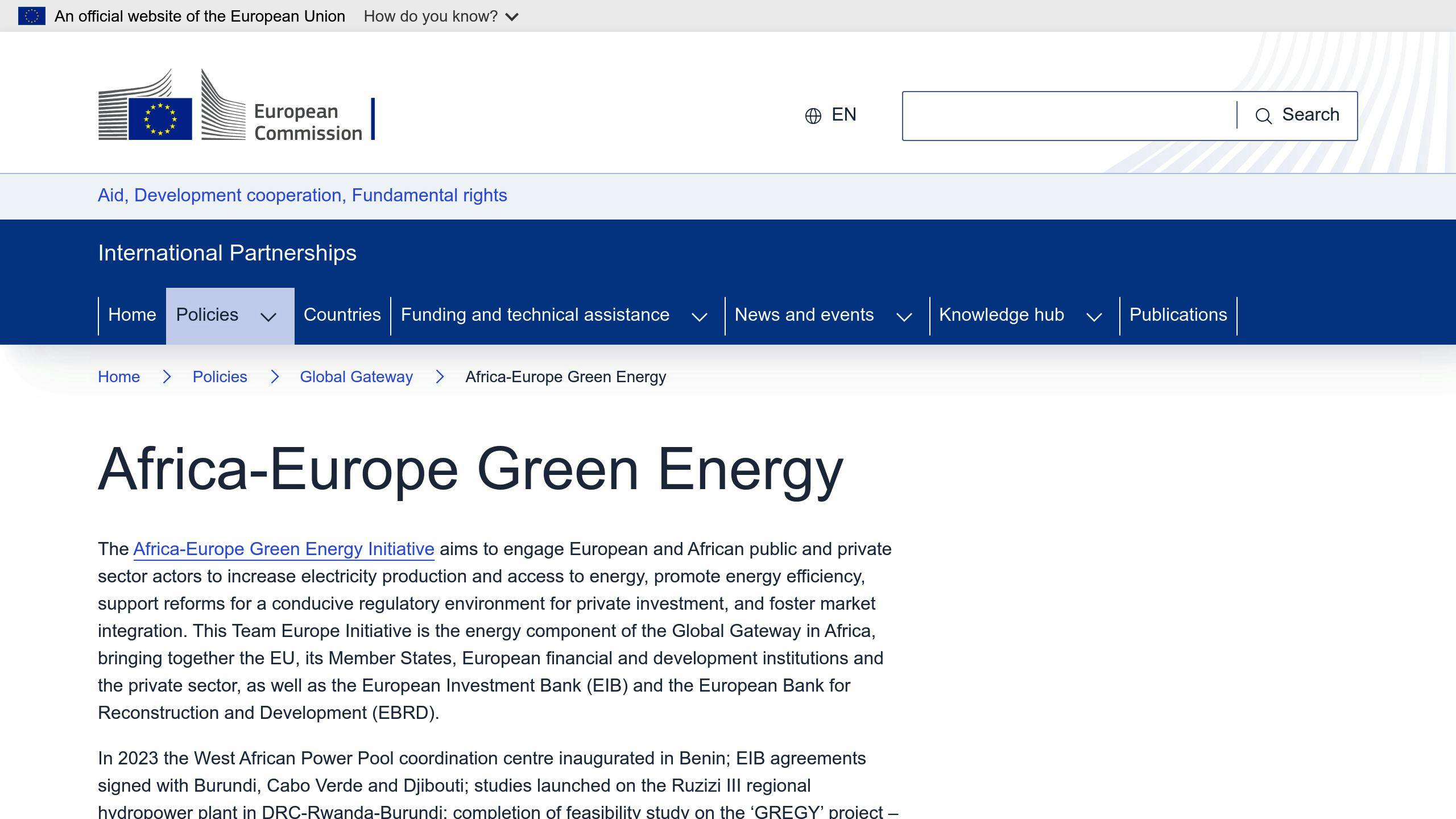Click the International Partnerships site title
The height and width of the screenshot is (819, 1456).
click(227, 253)
